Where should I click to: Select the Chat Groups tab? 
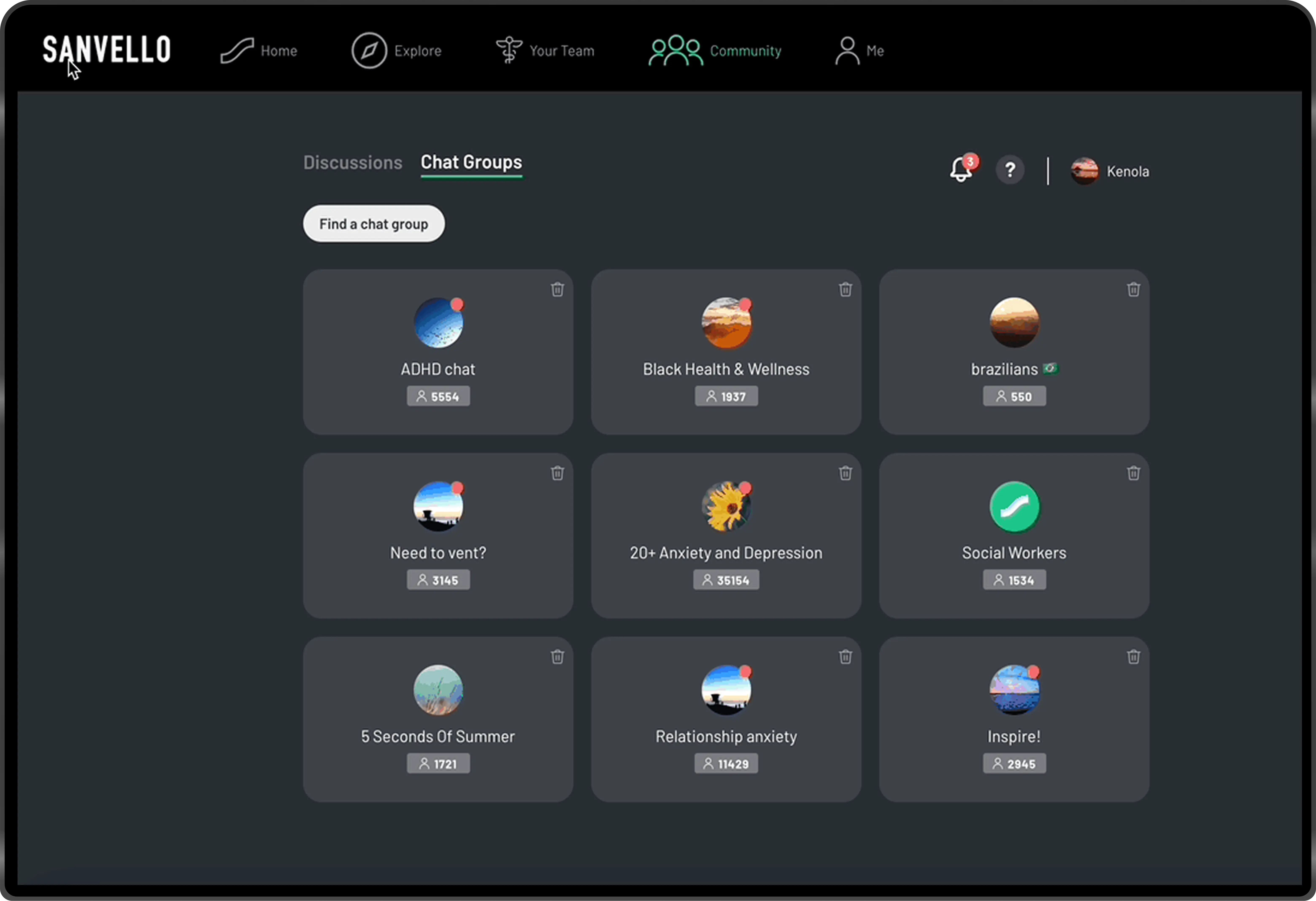471,162
